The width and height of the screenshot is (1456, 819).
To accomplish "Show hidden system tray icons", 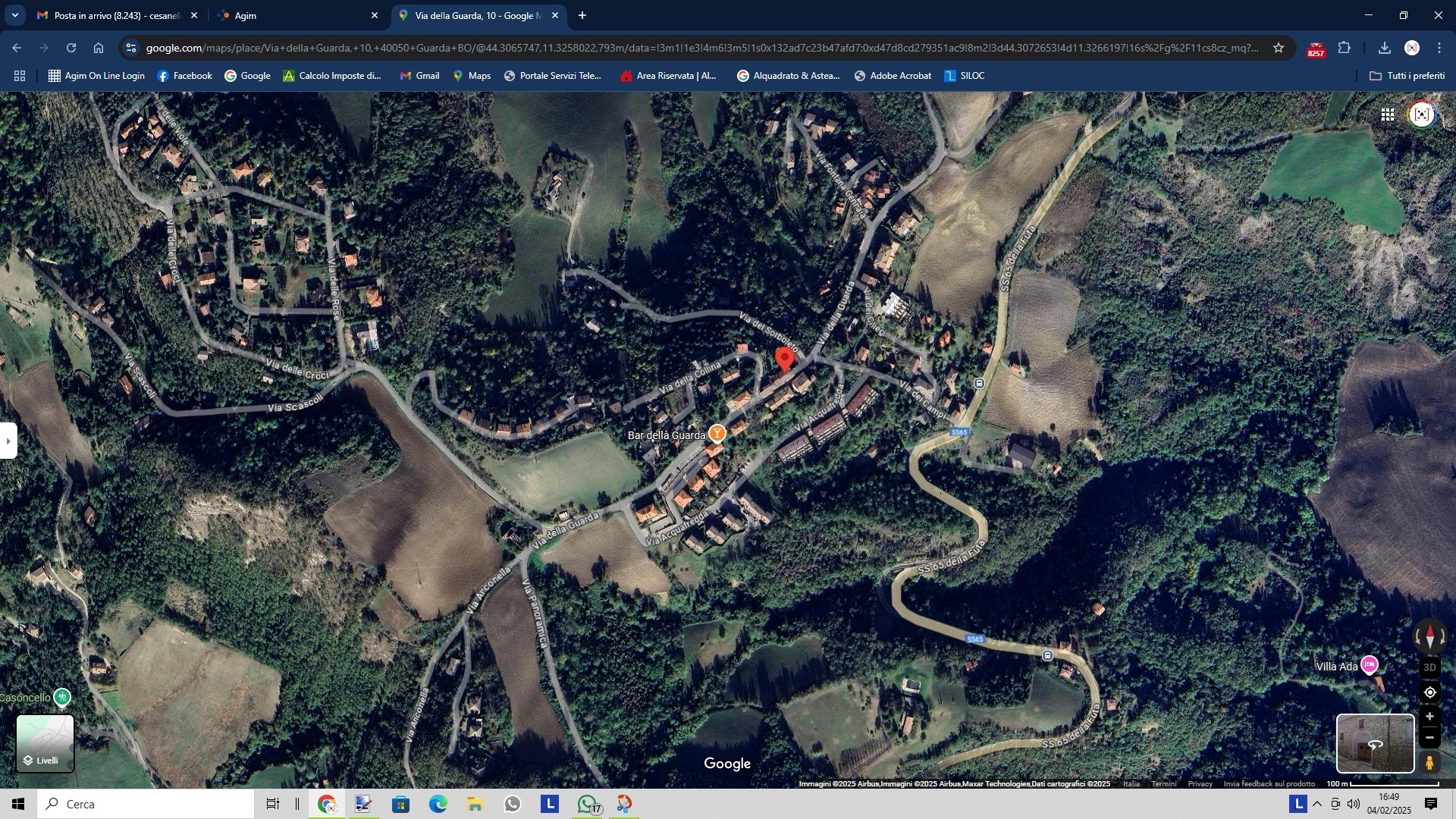I will pyautogui.click(x=1317, y=804).
